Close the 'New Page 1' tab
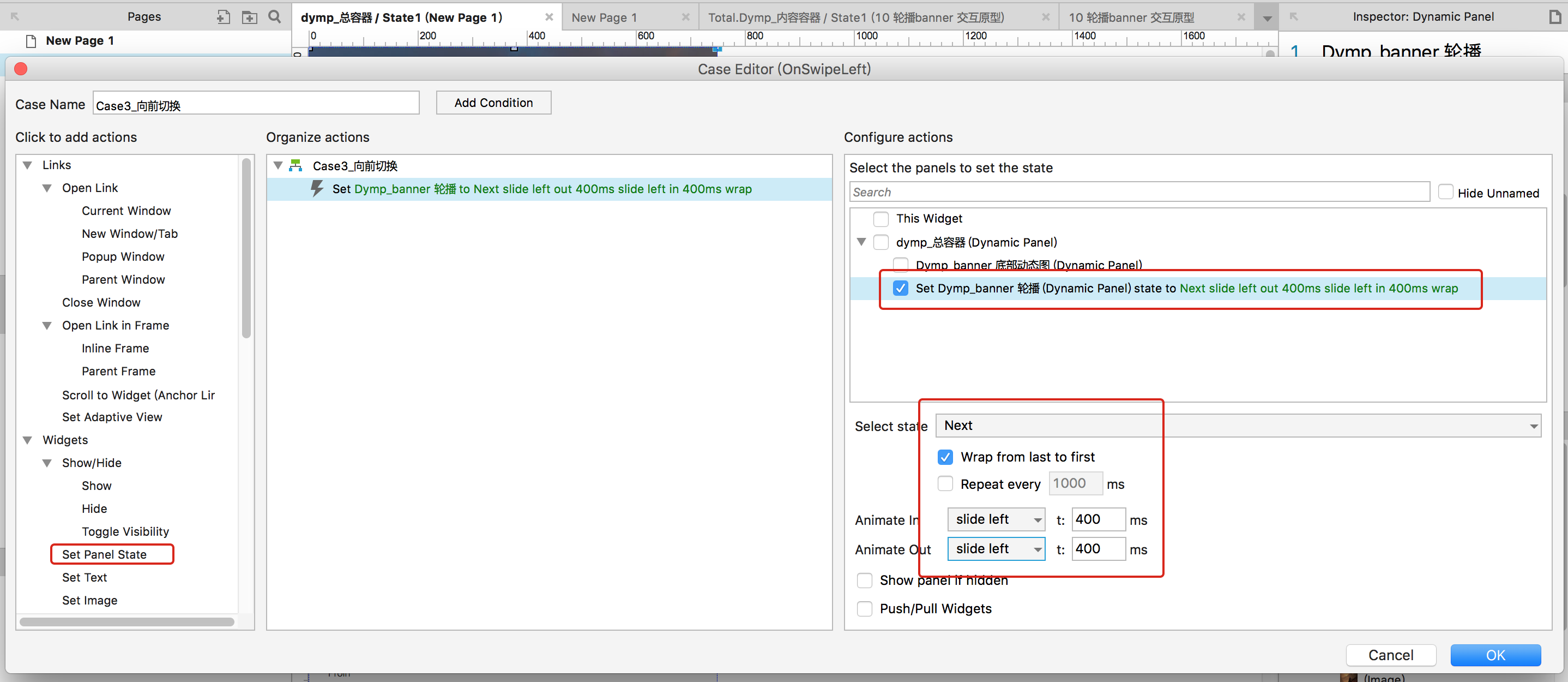The width and height of the screenshot is (1568, 682). click(685, 17)
